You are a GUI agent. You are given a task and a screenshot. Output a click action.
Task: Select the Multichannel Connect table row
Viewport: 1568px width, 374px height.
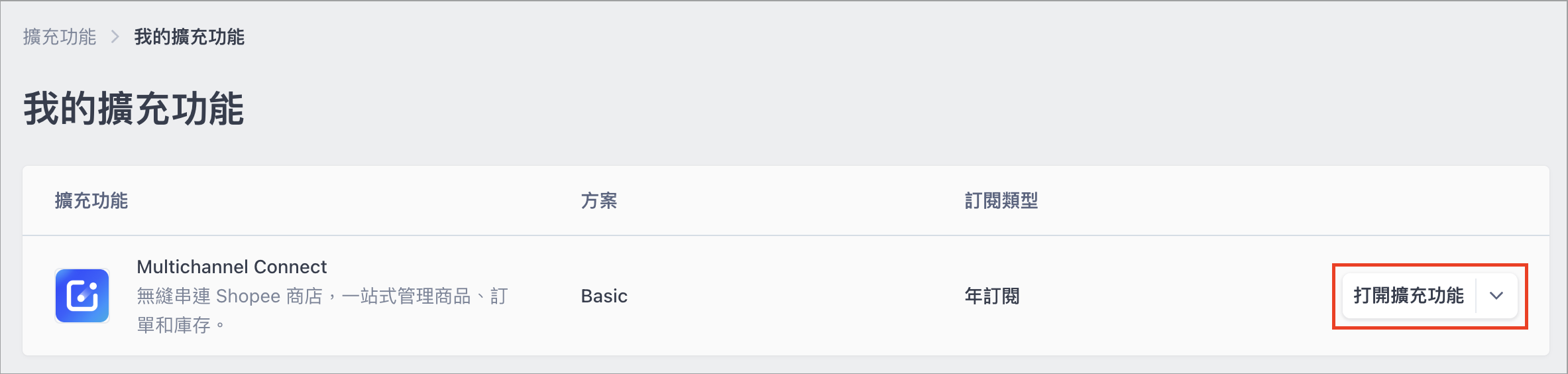tap(786, 296)
